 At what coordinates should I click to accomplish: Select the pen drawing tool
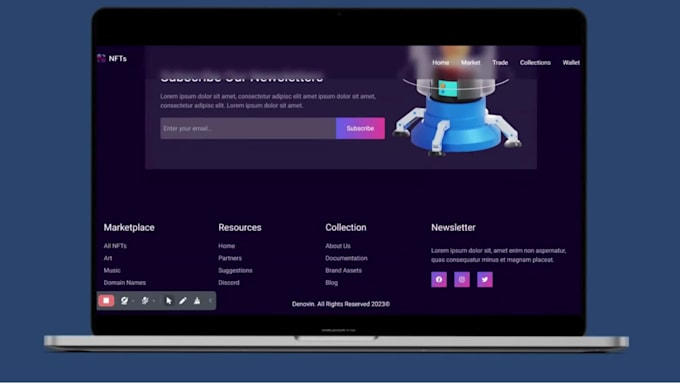pos(183,301)
